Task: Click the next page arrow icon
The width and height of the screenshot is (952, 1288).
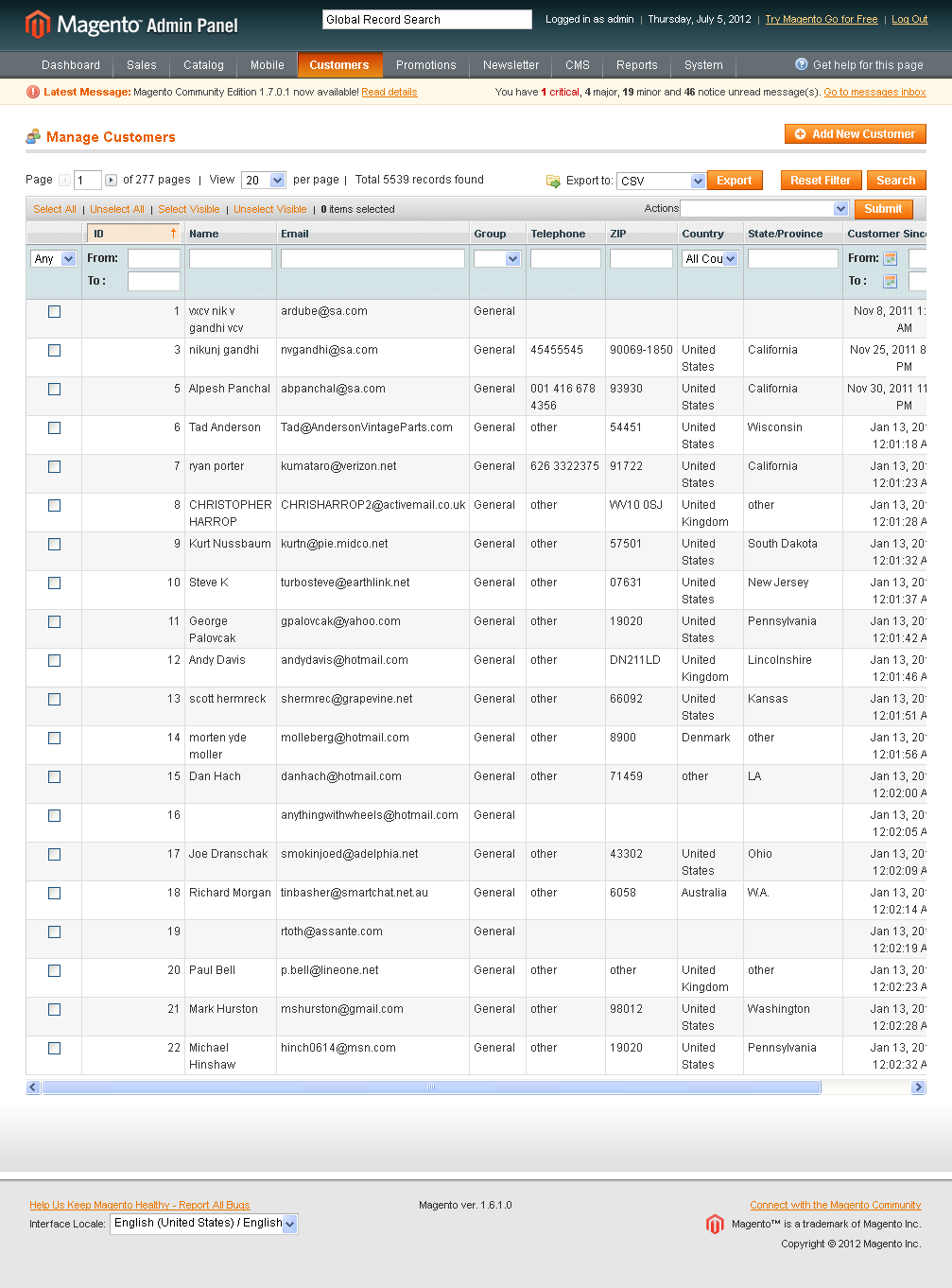Action: (111, 180)
